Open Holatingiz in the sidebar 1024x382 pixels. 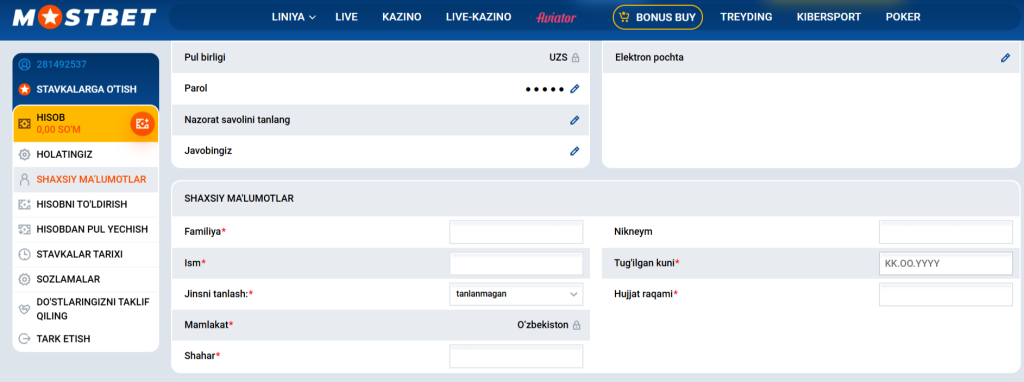86,155
